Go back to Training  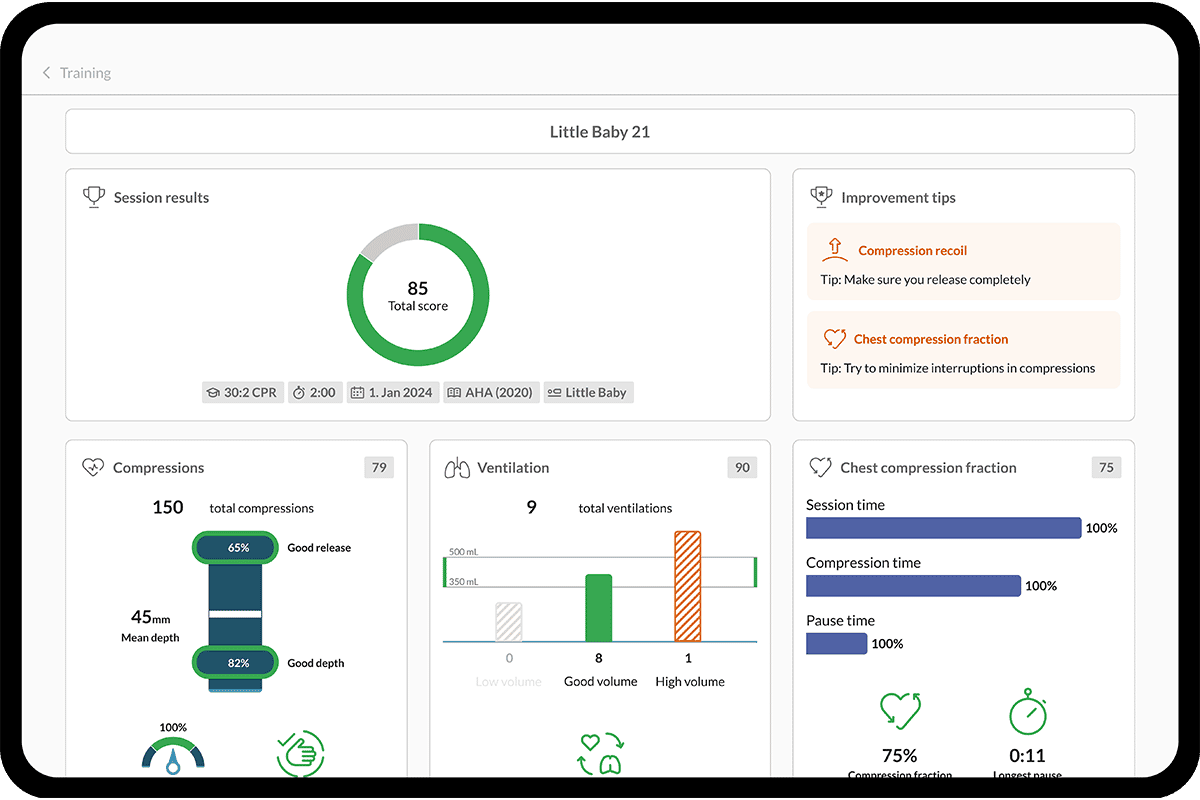point(84,73)
